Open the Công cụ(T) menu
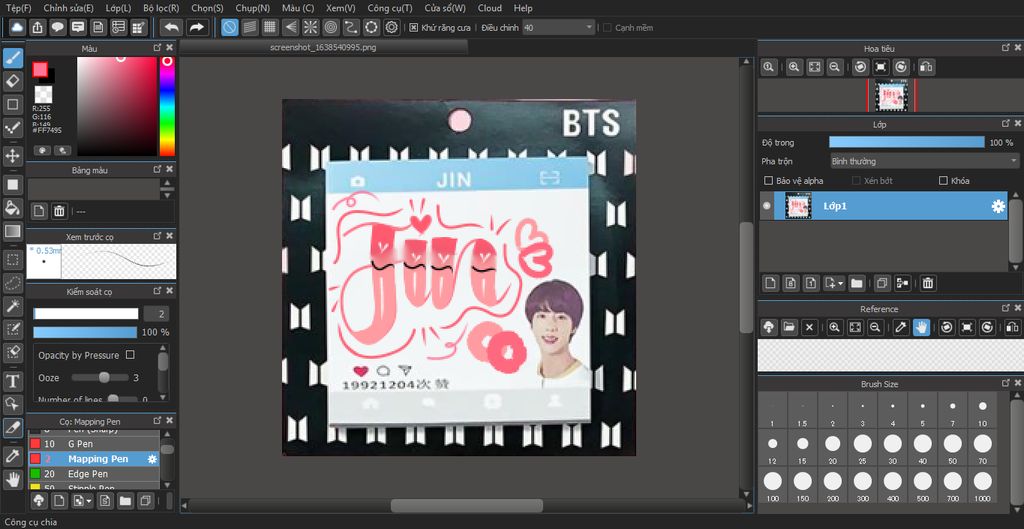1024x529 pixels. tap(390, 8)
